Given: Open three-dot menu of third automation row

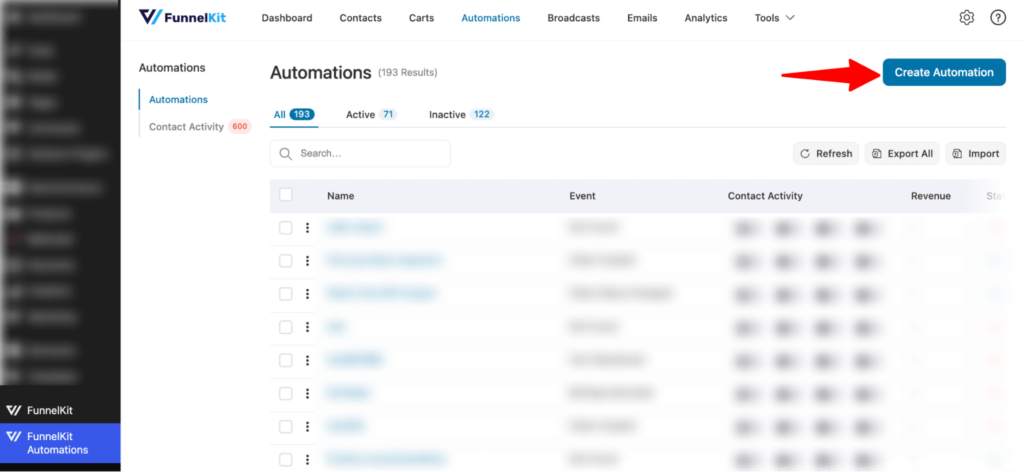Looking at the screenshot, I should [307, 294].
